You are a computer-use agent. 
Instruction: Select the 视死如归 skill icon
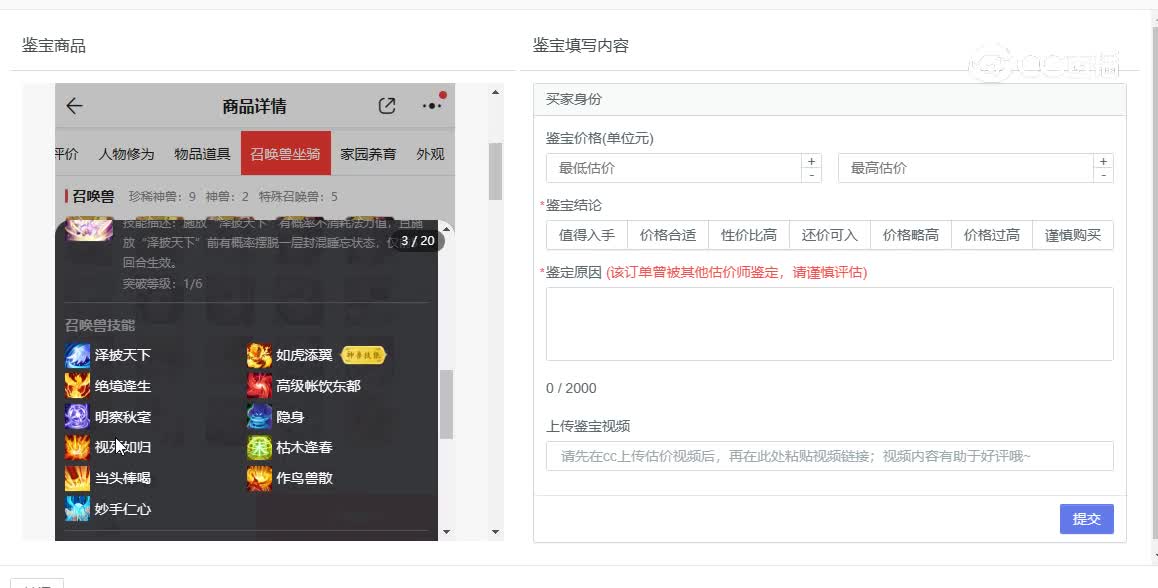coord(78,447)
